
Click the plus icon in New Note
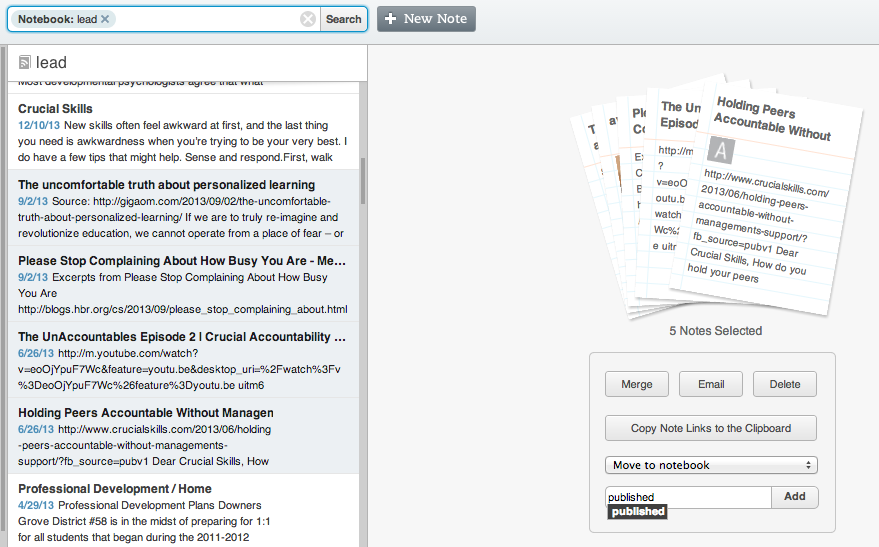coord(390,19)
